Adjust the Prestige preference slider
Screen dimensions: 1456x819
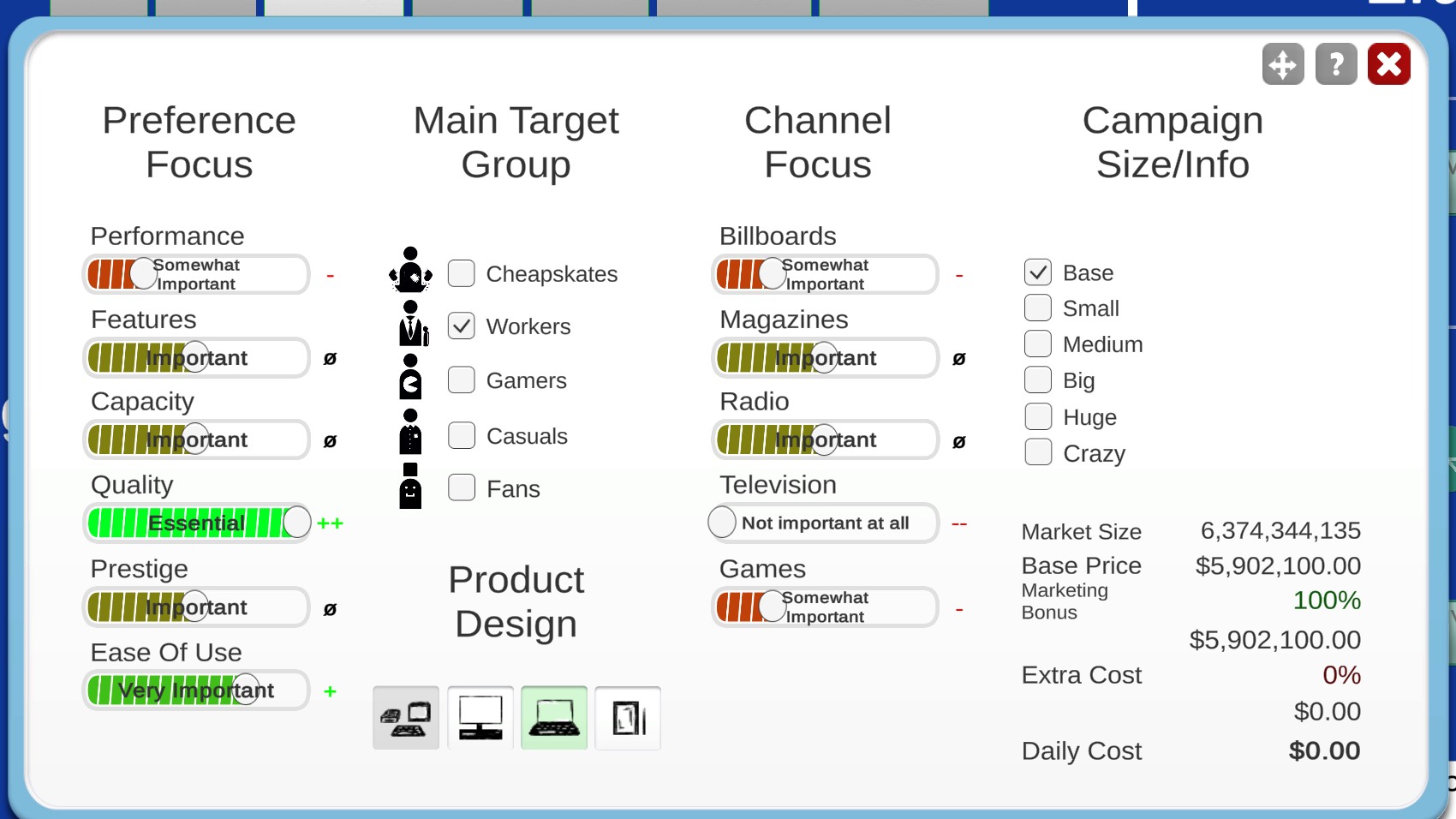196,607
